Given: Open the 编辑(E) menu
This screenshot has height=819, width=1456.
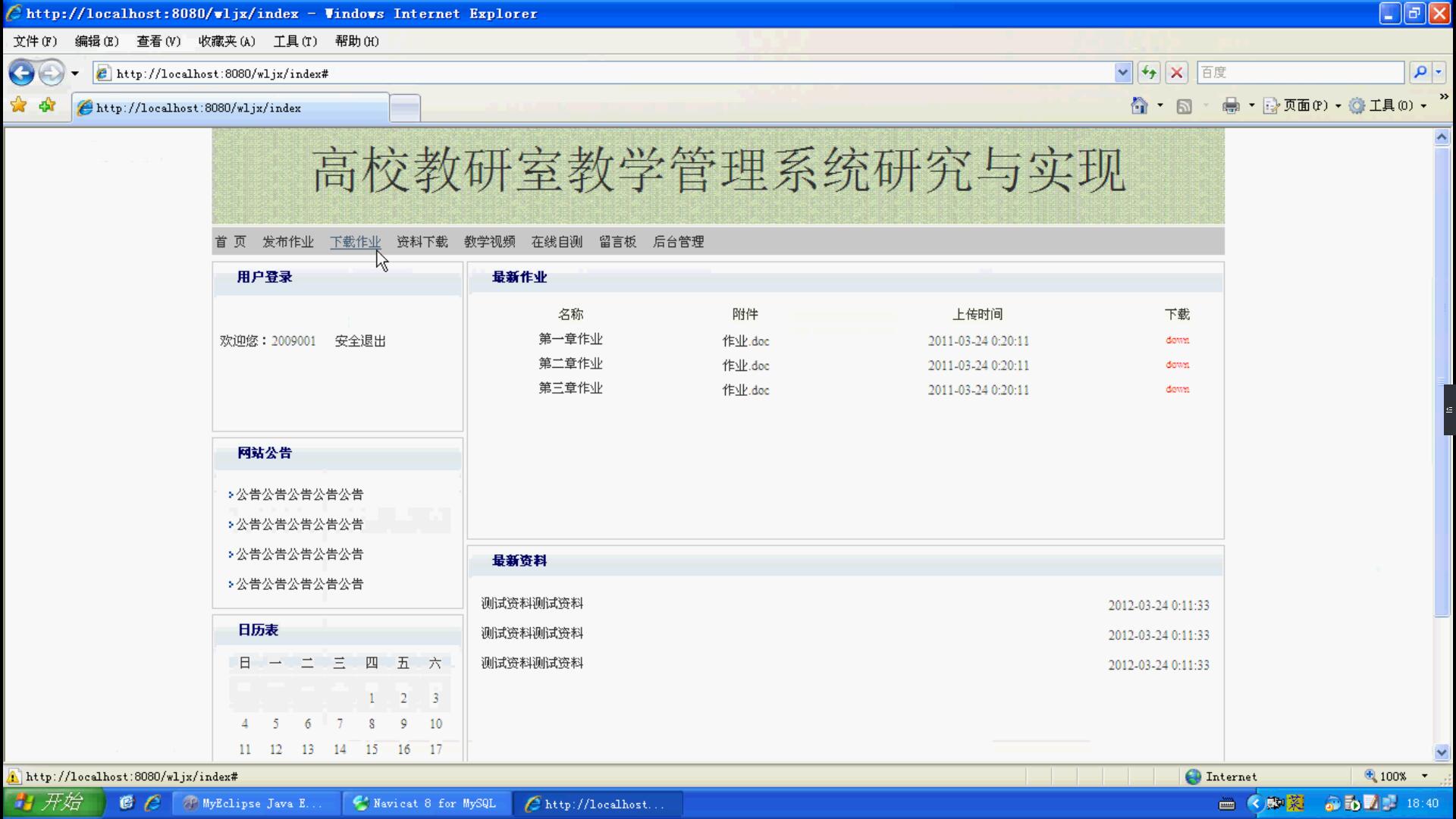Looking at the screenshot, I should click(x=97, y=41).
